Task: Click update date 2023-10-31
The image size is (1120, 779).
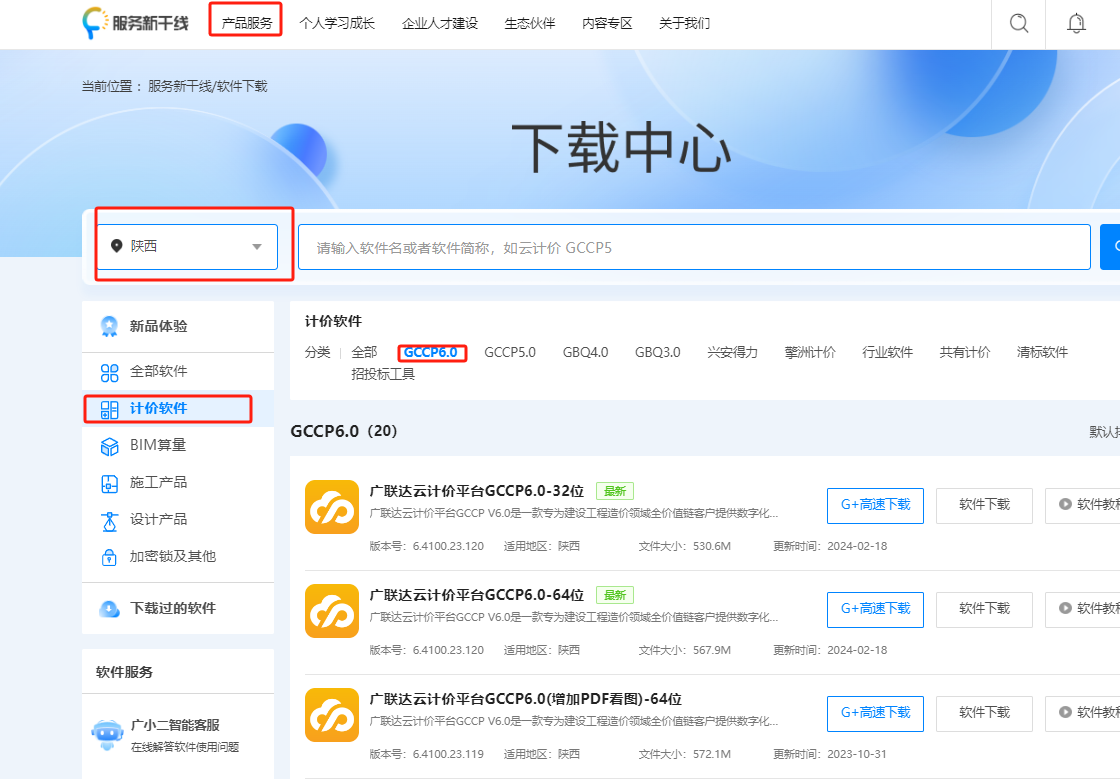Action: (856, 754)
